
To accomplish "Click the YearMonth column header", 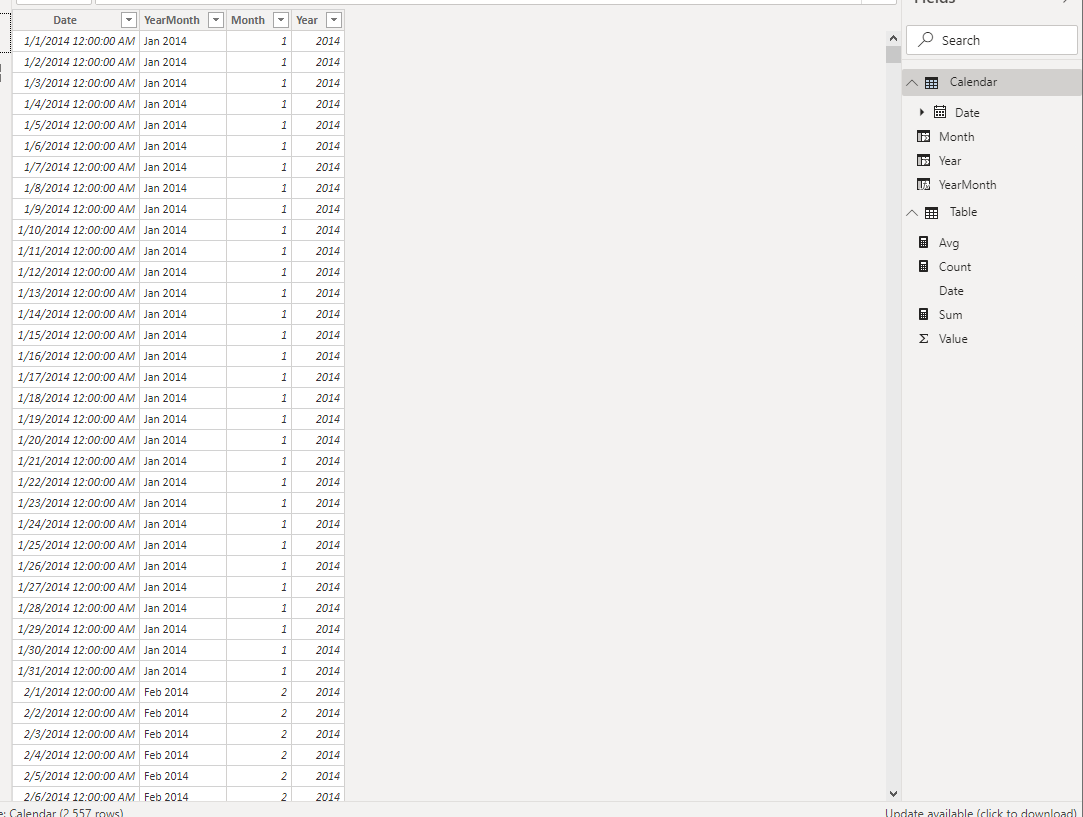I will coord(171,20).
